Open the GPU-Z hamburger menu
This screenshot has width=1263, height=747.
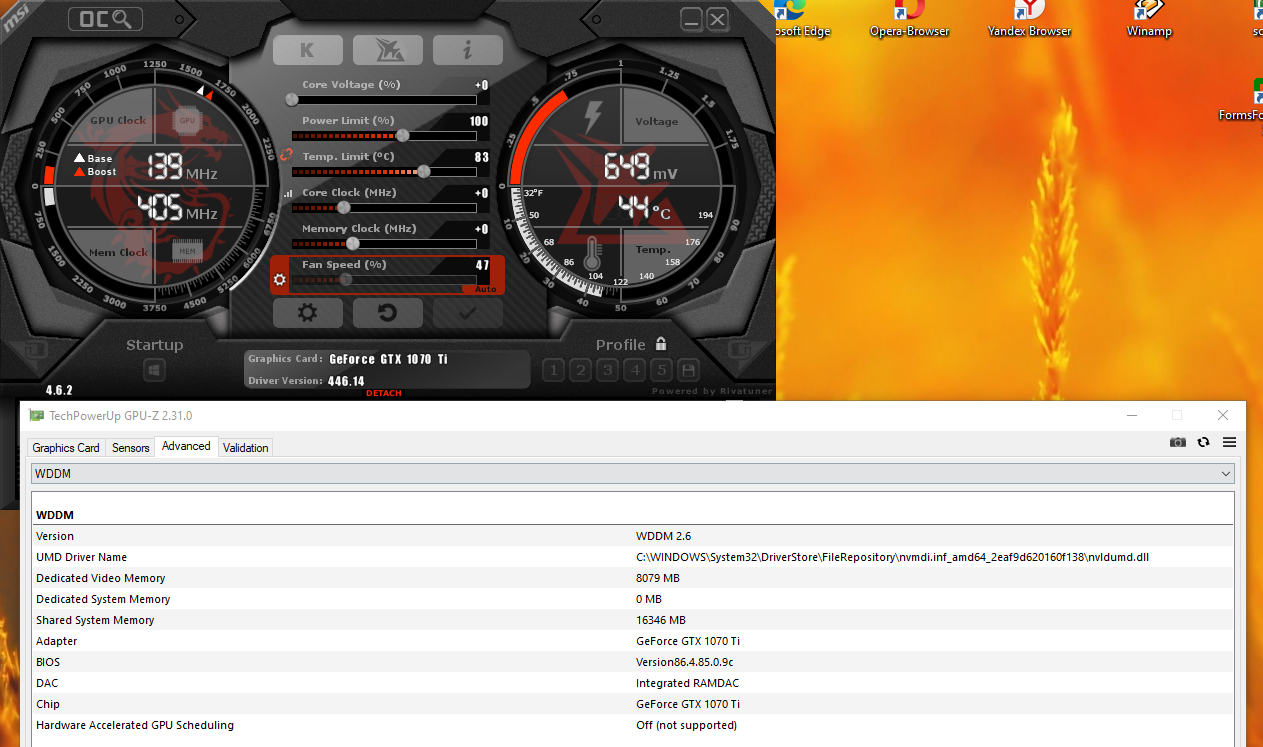[1229, 442]
